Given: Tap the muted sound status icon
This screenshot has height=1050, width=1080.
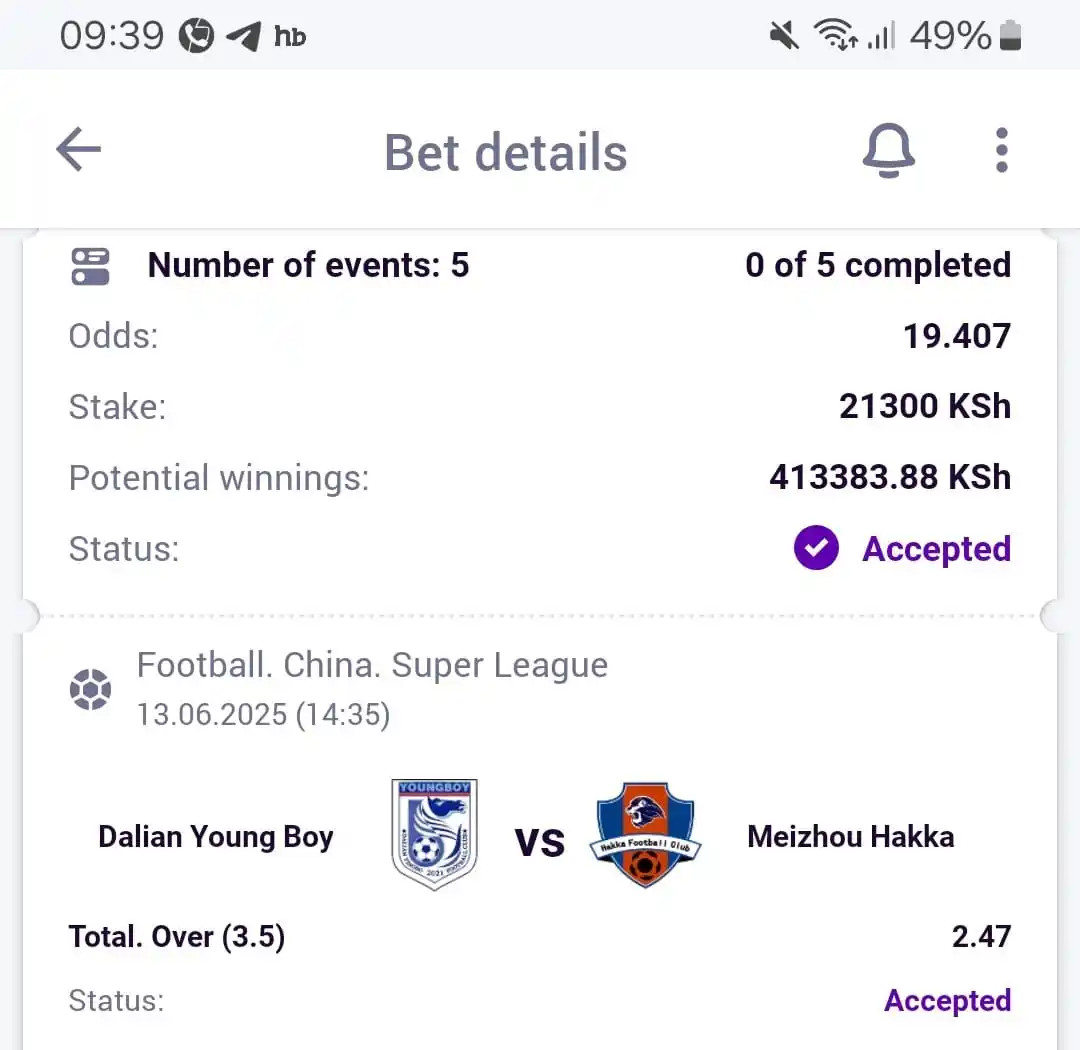Looking at the screenshot, I should pyautogui.click(x=784, y=35).
